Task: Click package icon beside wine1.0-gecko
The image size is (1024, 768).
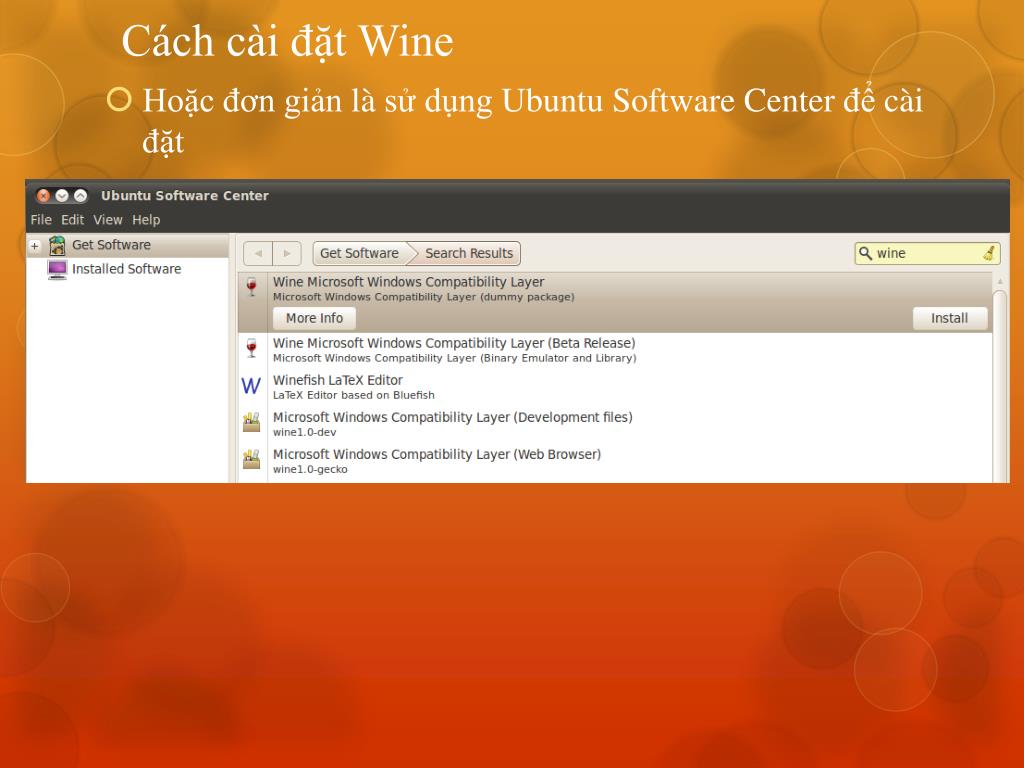Action: (x=251, y=459)
